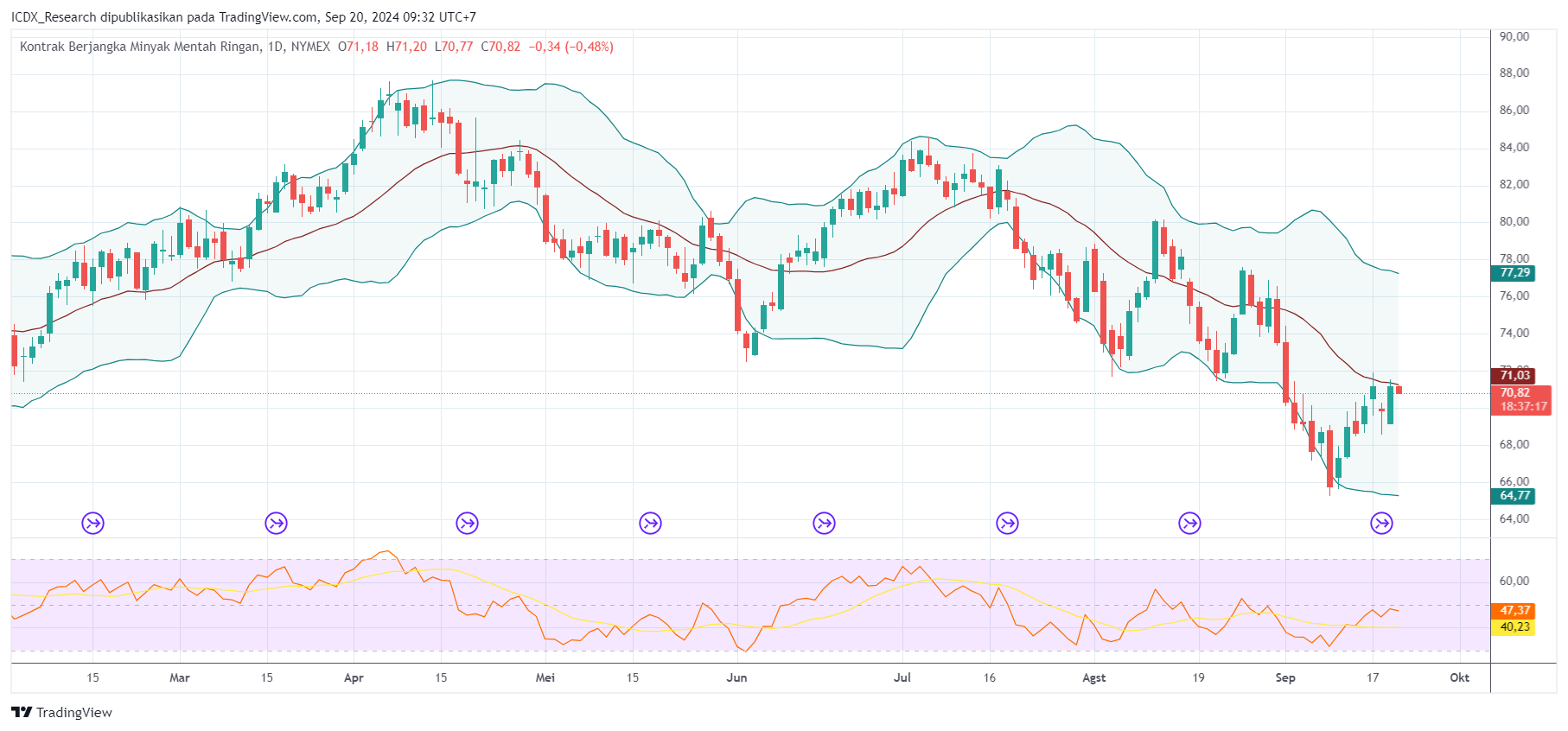Image resolution: width=1568 pixels, height=731 pixels.
Task: Click the 66,00 price axis label
Action: (x=1514, y=481)
